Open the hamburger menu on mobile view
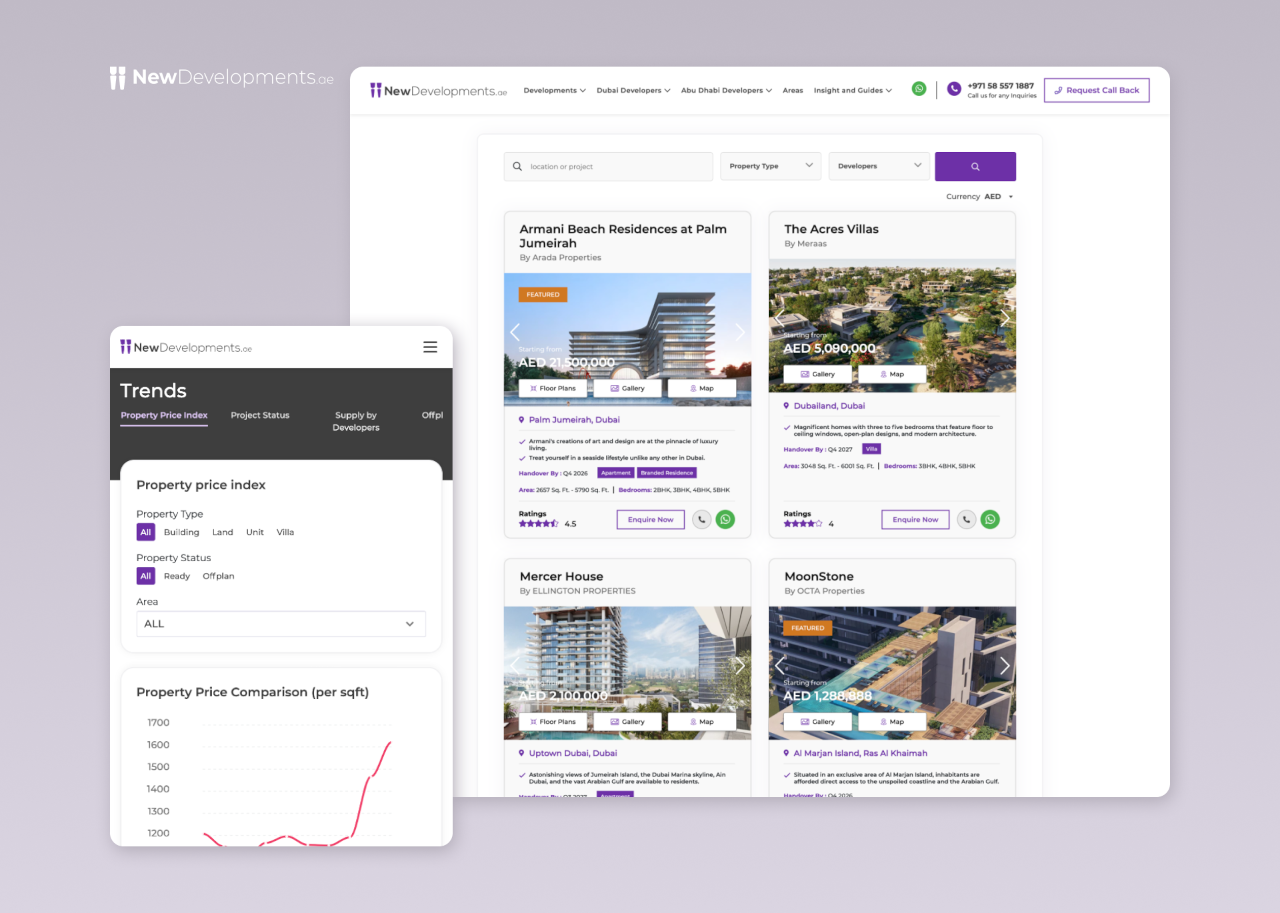 tap(430, 347)
